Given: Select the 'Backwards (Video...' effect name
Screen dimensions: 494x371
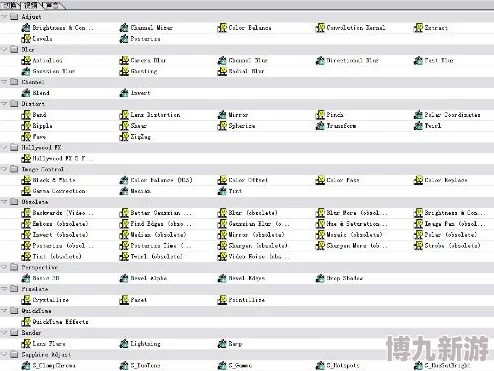Looking at the screenshot, I should [x=63, y=213].
